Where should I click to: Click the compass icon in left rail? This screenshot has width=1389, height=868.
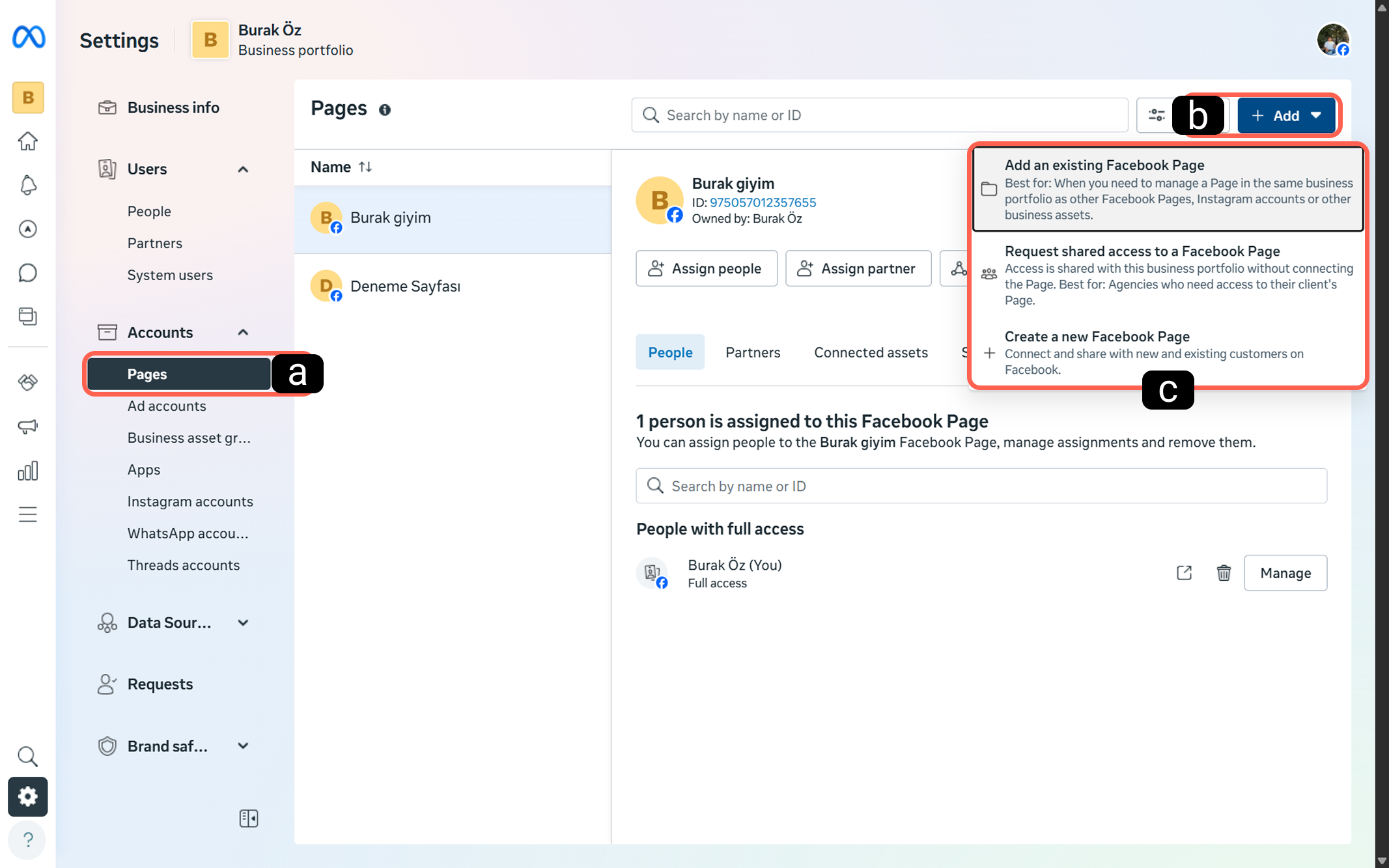[28, 229]
